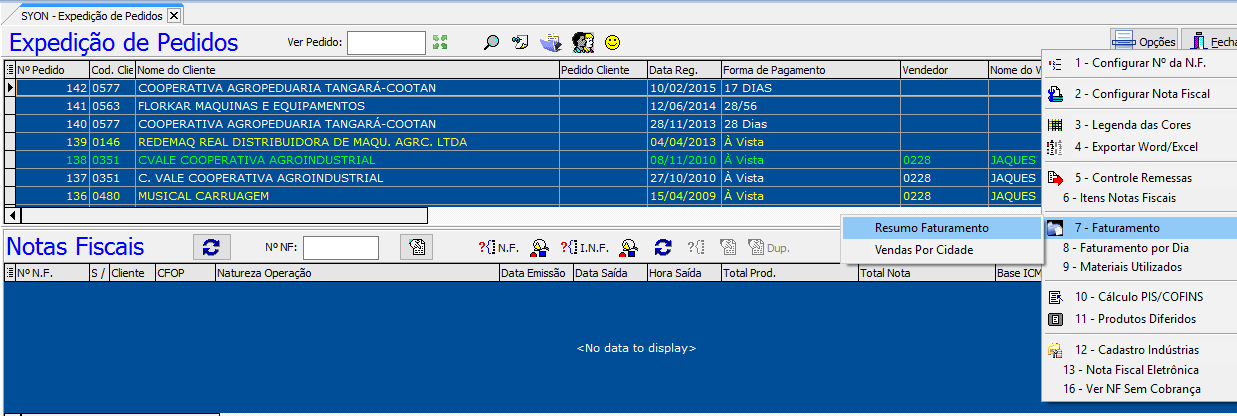The image size is (1237, 416).
Task: Select 4 - Exportar Word/Excel option
Action: coord(1135,147)
